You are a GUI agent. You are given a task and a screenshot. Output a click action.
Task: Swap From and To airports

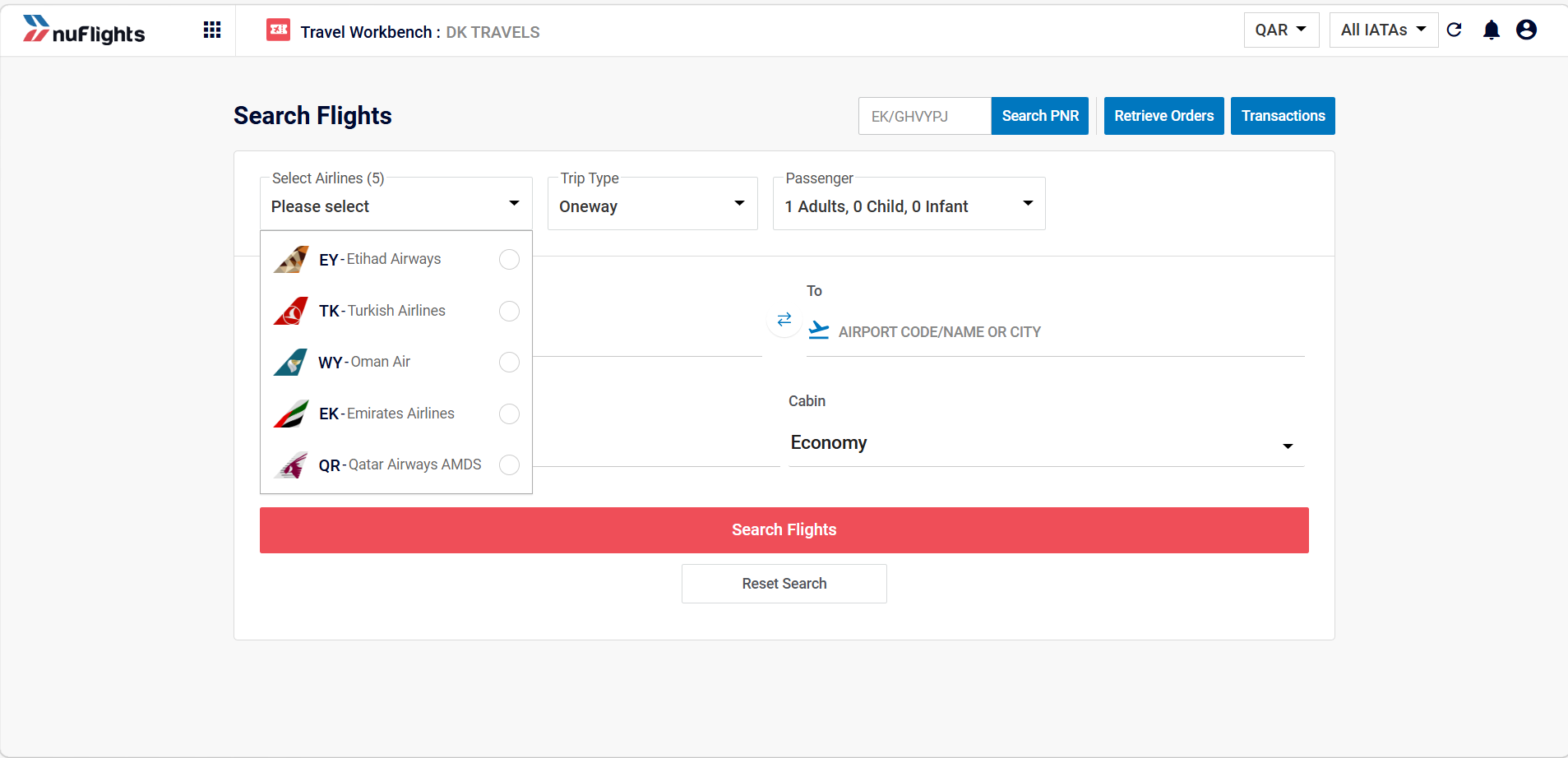784,319
